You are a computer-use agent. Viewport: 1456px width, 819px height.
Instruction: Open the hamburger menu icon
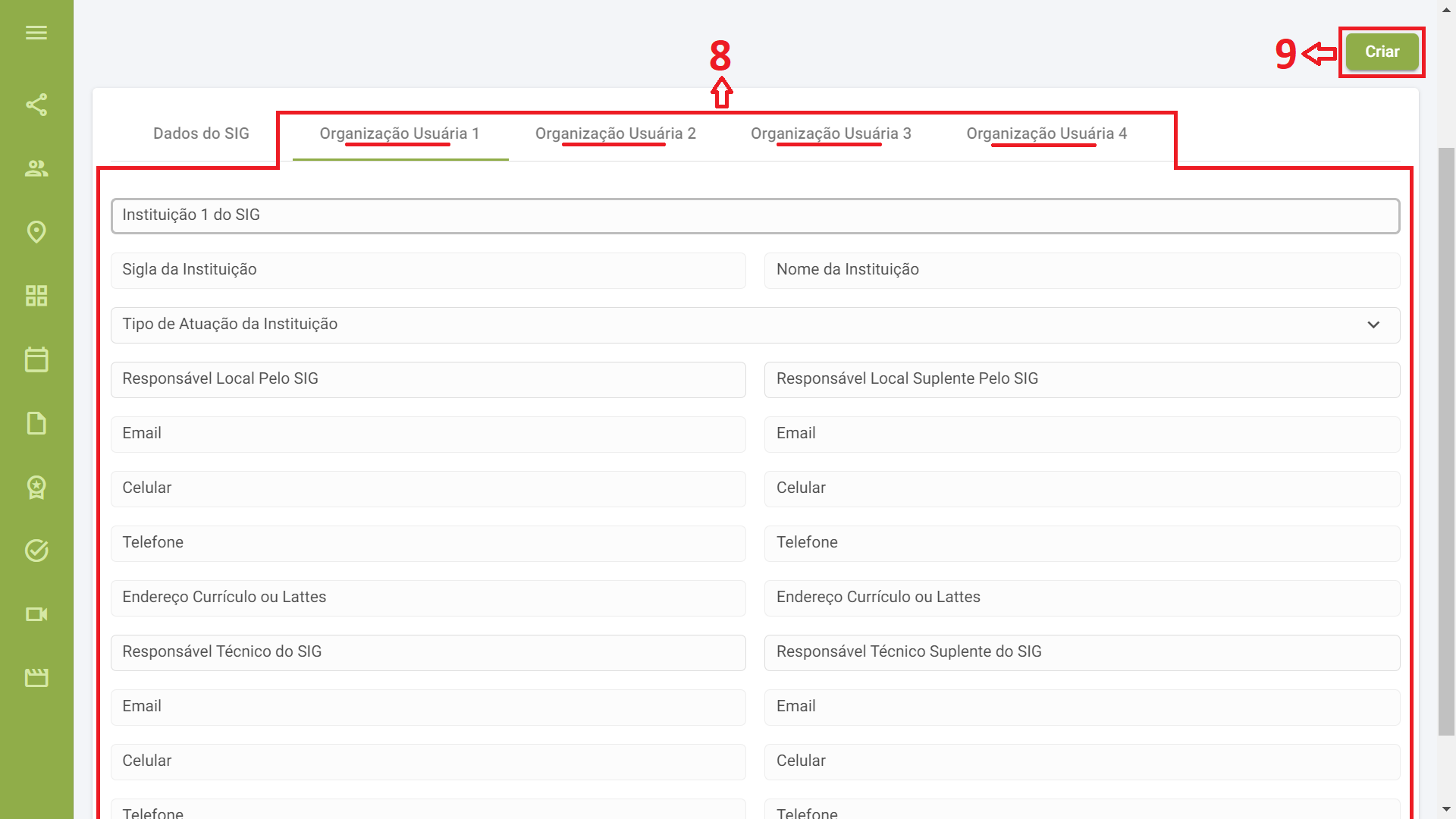point(36,33)
